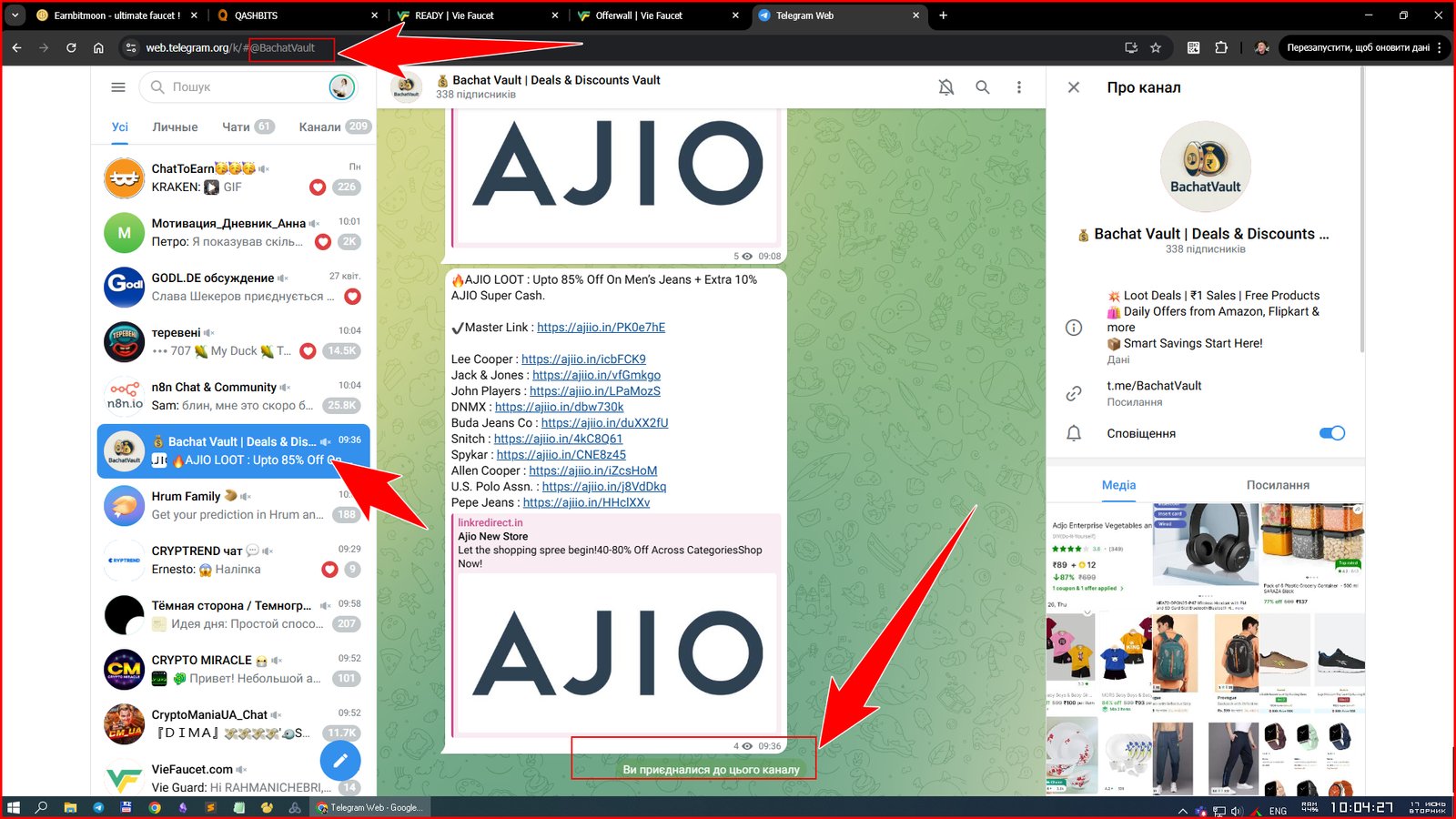
Task: Click the t.me/BachatVault link row
Action: click(1206, 393)
